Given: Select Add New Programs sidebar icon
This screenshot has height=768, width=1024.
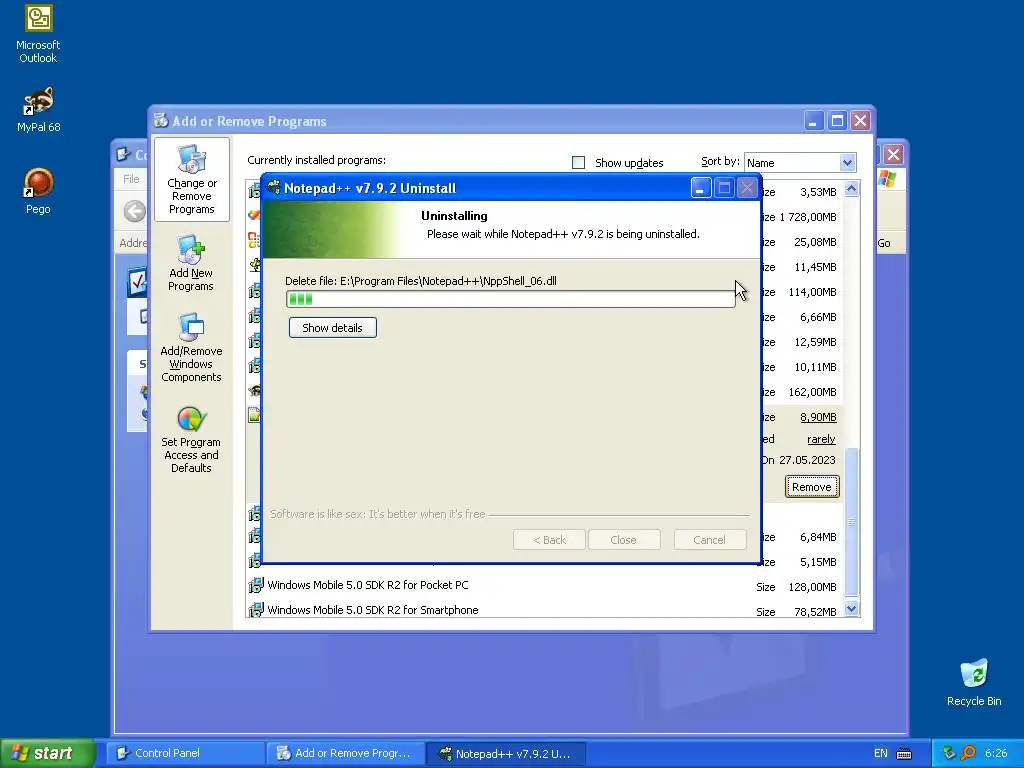Looking at the screenshot, I should point(191,264).
